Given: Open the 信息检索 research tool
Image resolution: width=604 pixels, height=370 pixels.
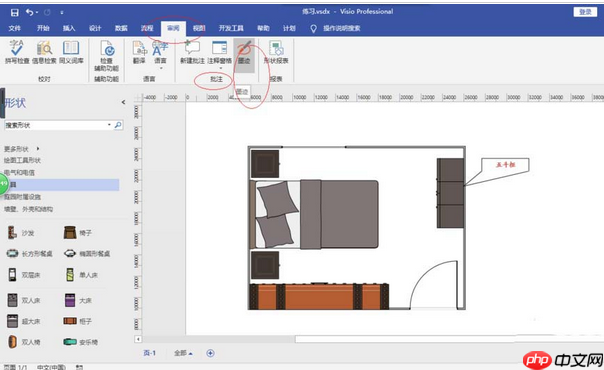Looking at the screenshot, I should pyautogui.click(x=44, y=52).
